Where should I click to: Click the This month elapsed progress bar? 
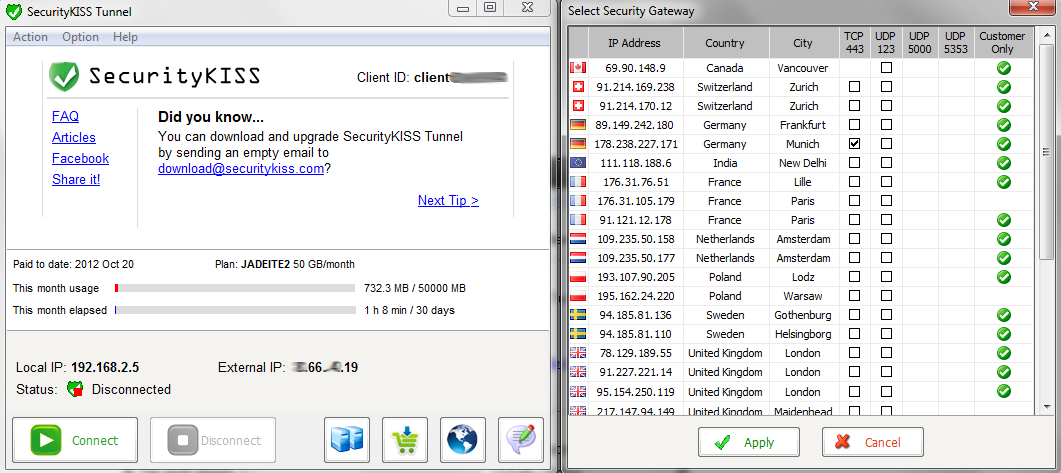click(235, 311)
